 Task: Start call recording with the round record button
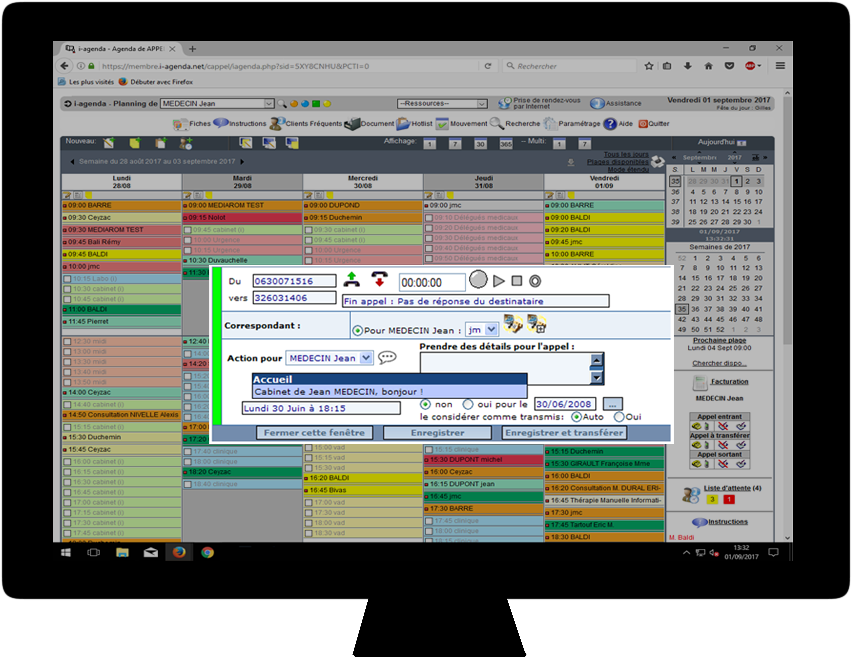point(478,280)
